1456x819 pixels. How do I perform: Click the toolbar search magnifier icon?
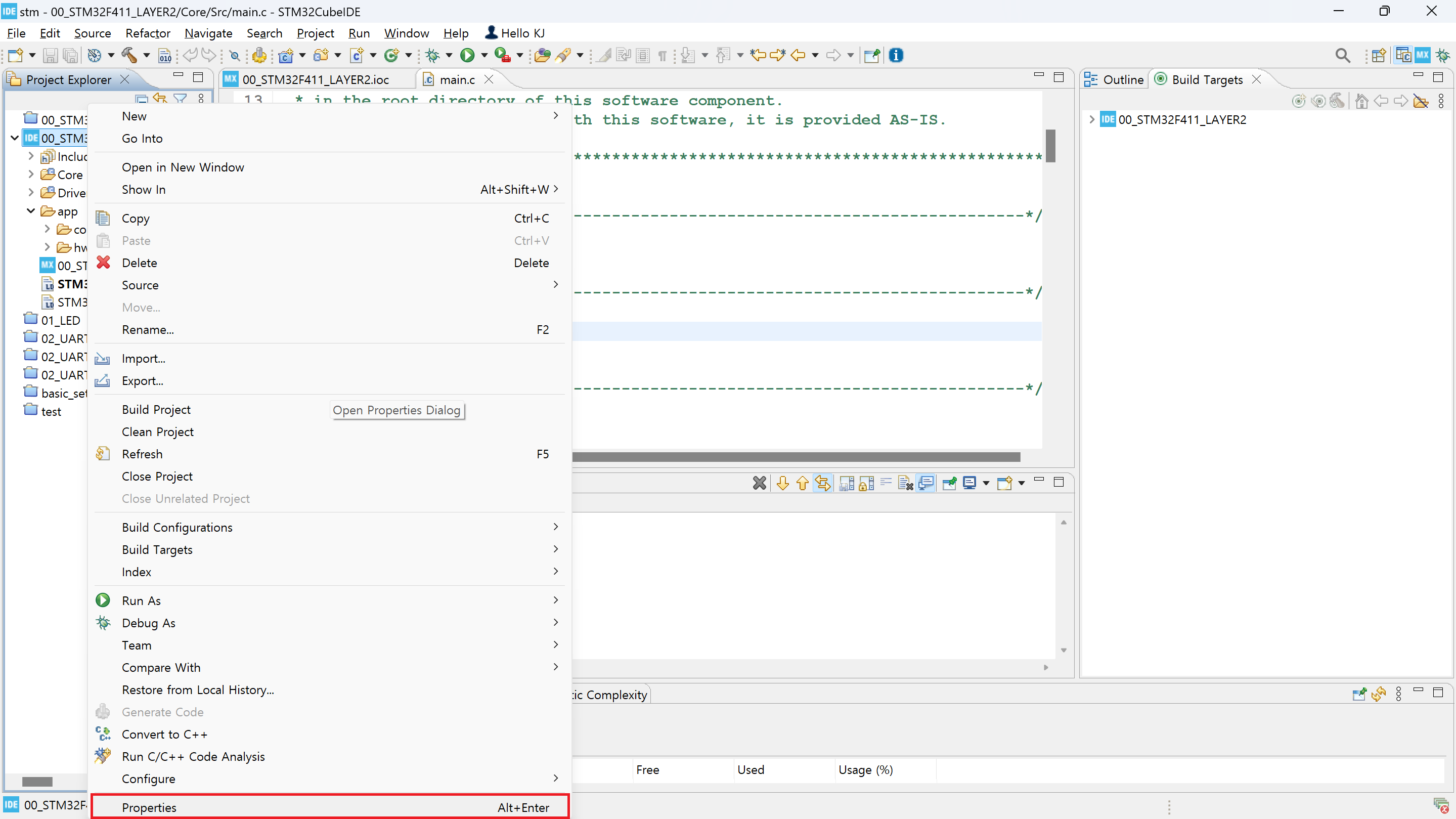[1342, 55]
